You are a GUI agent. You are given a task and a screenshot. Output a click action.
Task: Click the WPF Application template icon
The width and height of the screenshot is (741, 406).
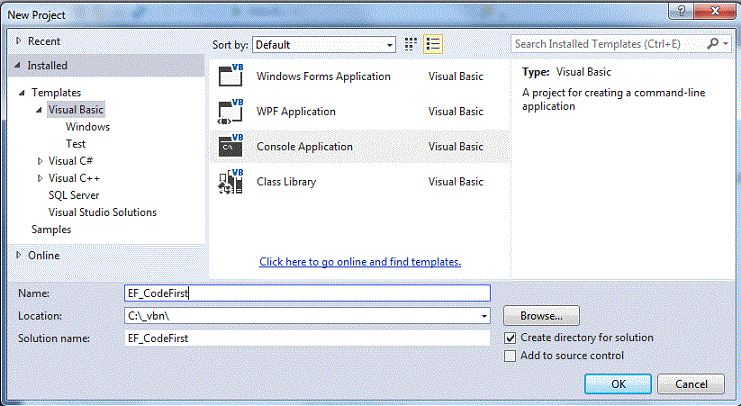pos(231,111)
